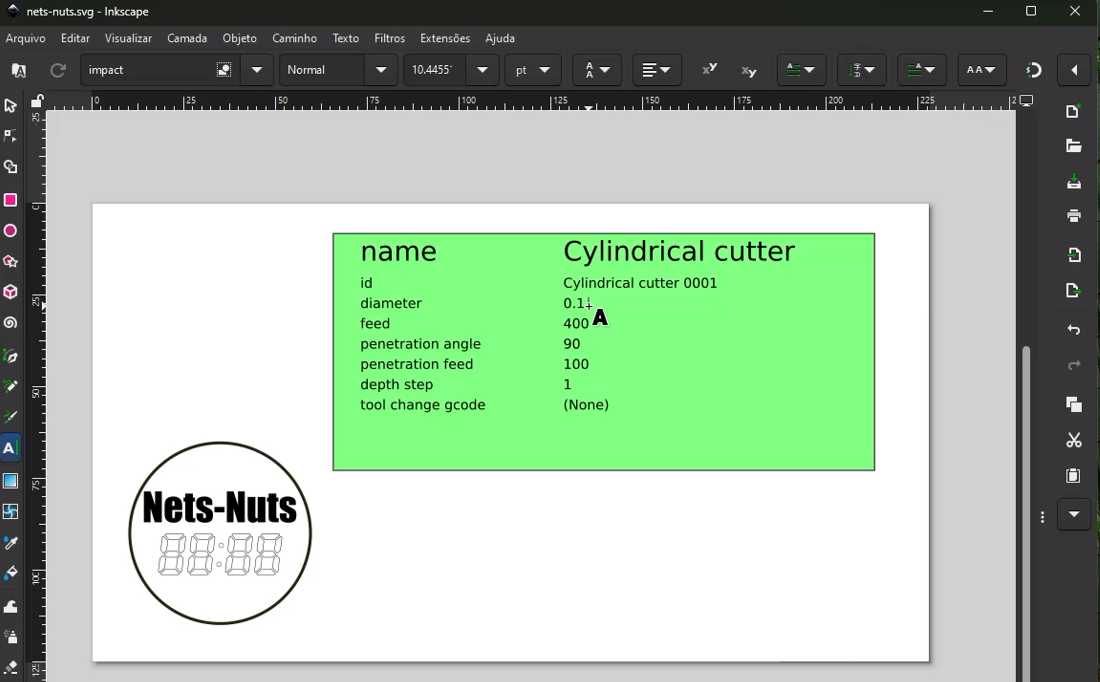Toggle the guides lock at ruler corner

point(37,102)
